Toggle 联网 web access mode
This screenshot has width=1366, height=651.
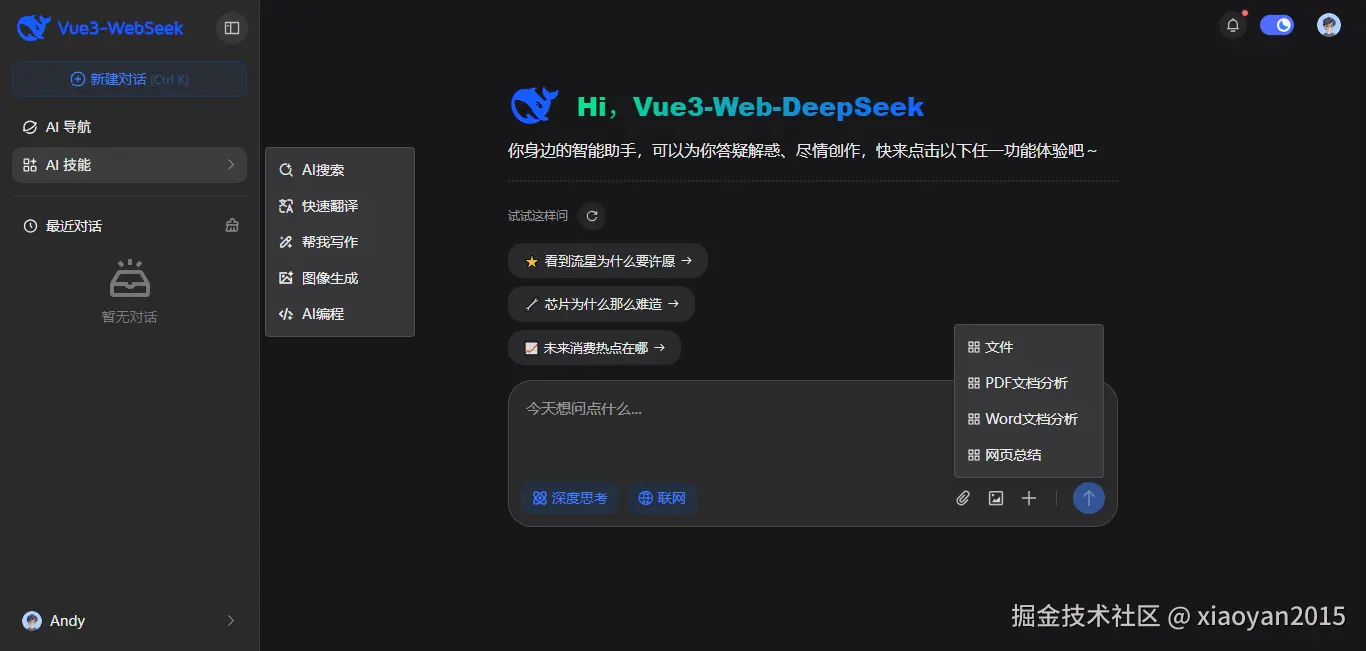click(x=662, y=497)
